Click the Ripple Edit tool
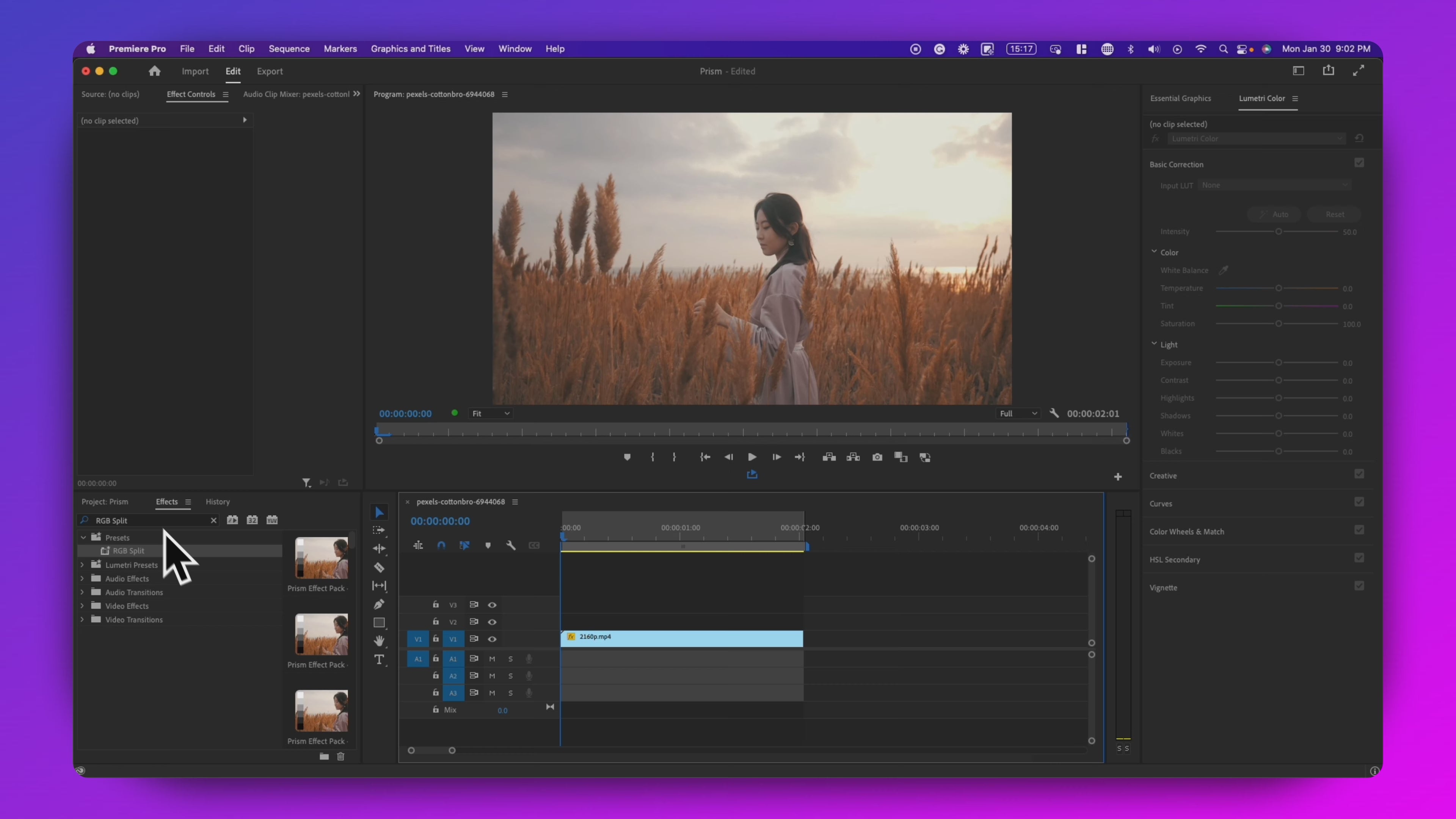The image size is (1456, 819). (x=379, y=549)
